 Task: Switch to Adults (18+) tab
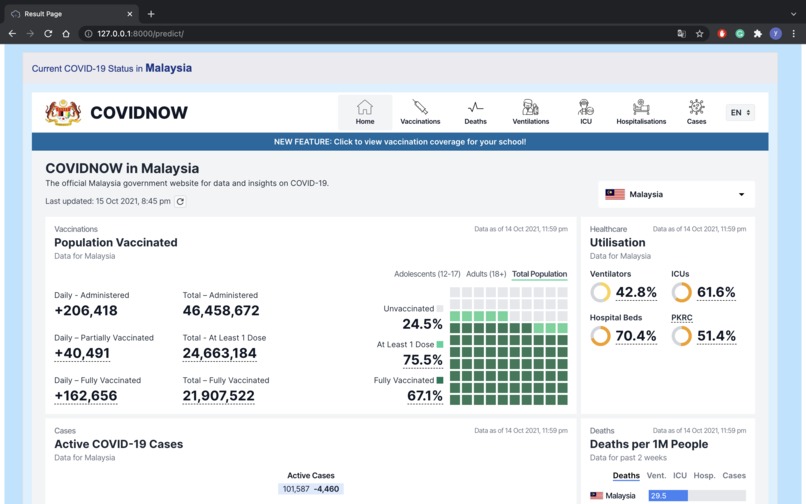pos(486,274)
